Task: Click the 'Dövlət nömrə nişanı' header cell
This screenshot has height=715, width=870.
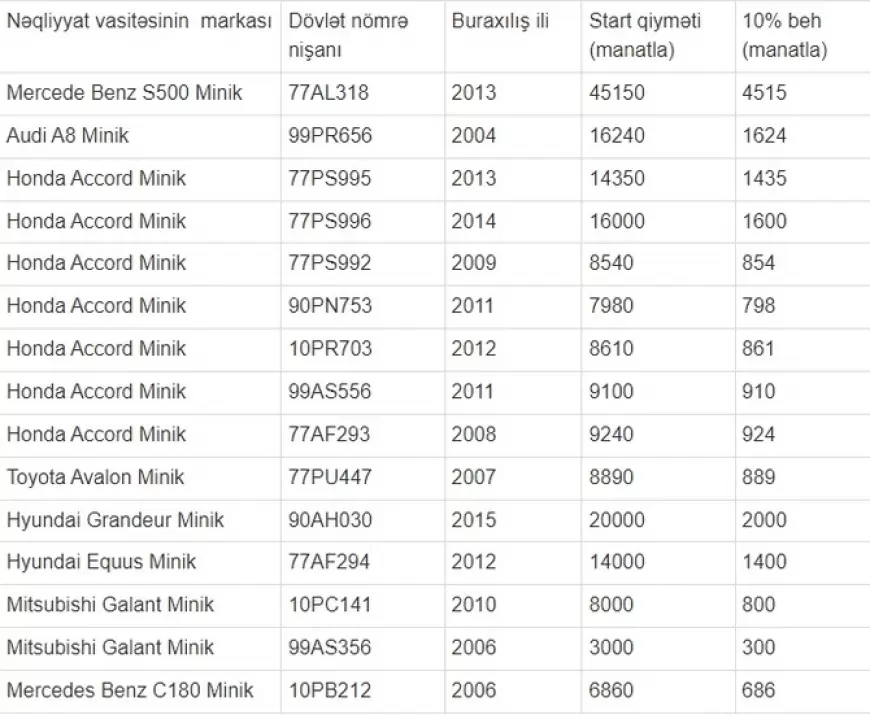Action: (348, 36)
